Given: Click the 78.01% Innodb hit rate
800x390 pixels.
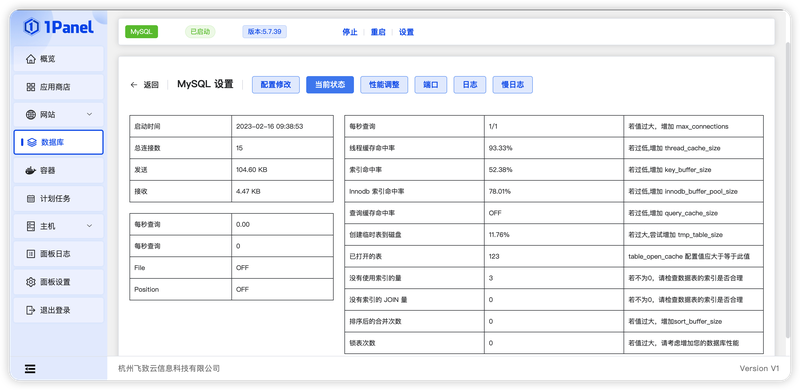Looking at the screenshot, I should (x=499, y=191).
